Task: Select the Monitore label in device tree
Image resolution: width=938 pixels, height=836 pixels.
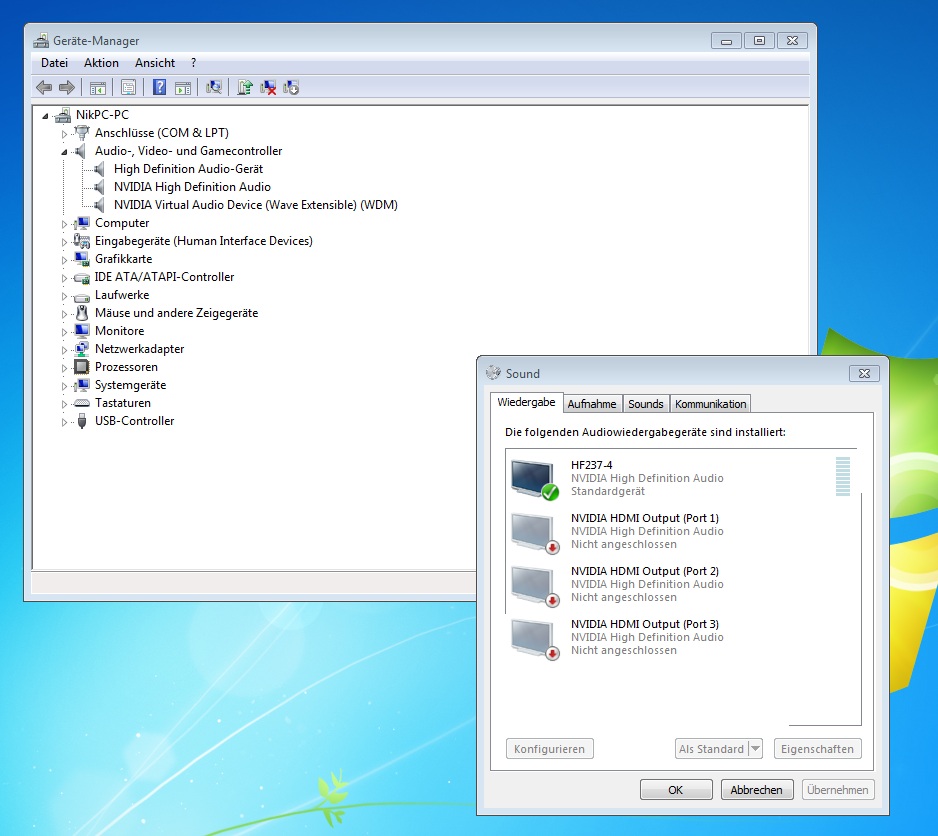Action: point(120,331)
